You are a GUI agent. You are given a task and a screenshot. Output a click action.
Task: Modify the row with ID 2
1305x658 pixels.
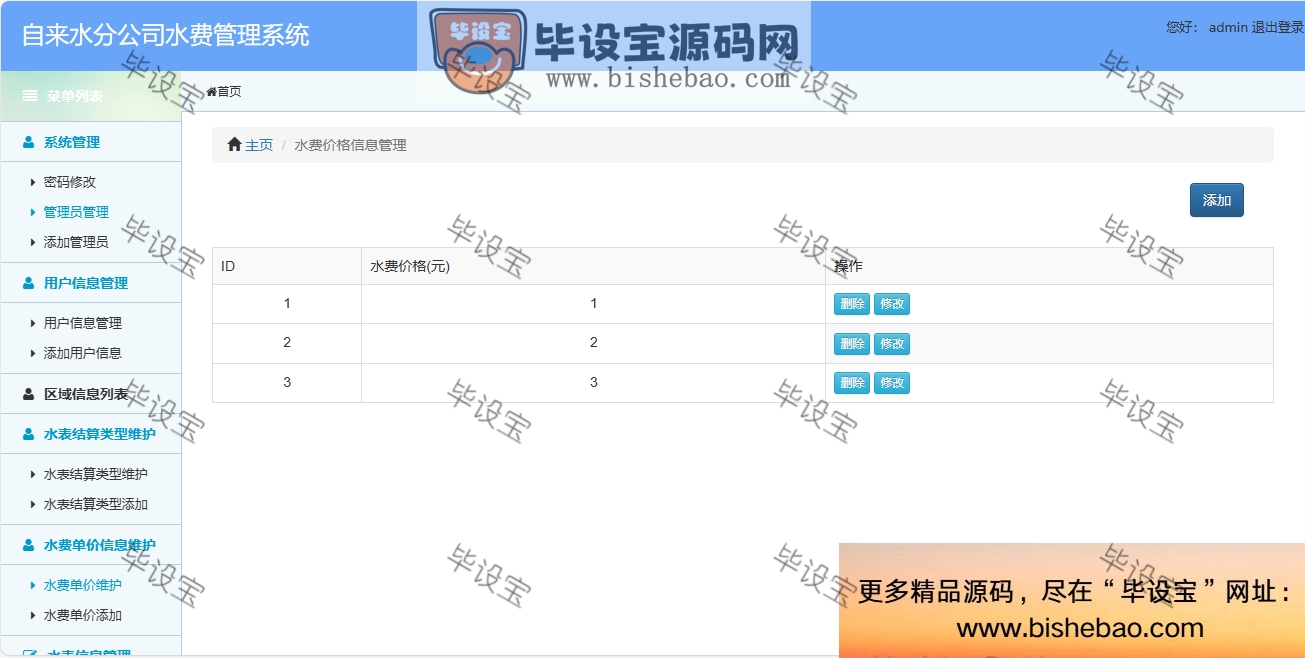(x=892, y=344)
